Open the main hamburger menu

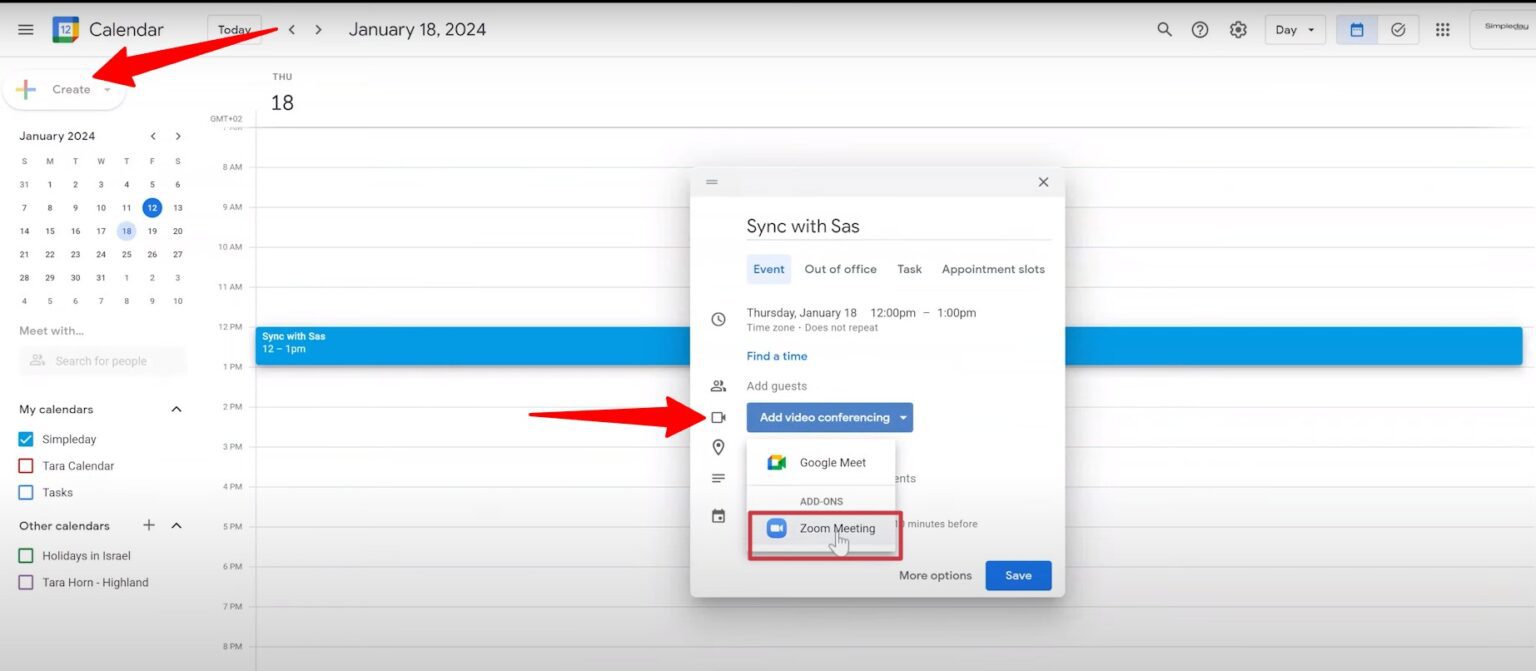pyautogui.click(x=25, y=29)
